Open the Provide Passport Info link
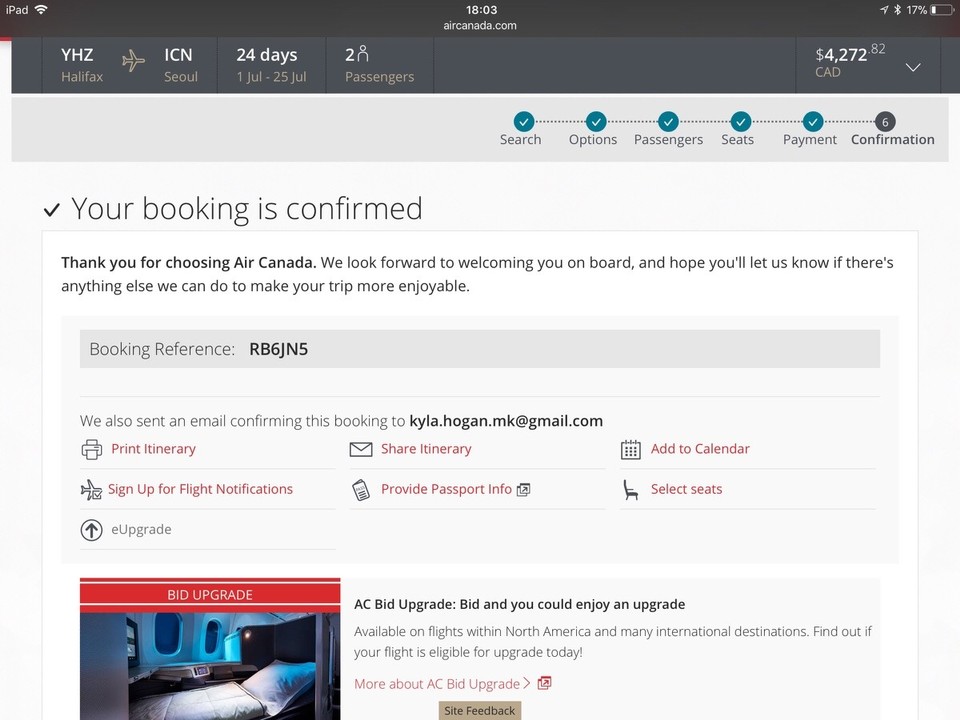This screenshot has height=720, width=960. [x=446, y=489]
